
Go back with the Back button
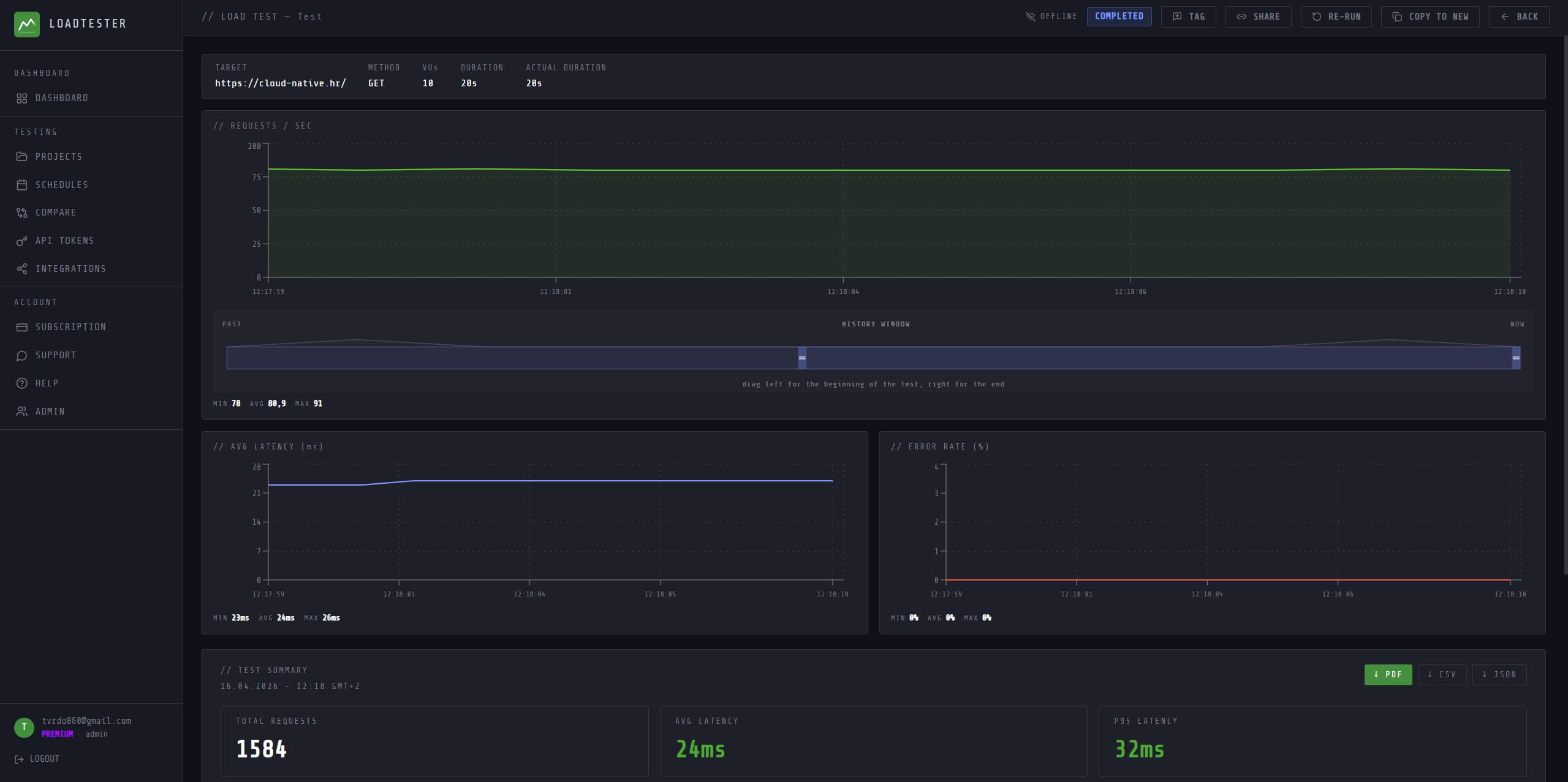(1518, 17)
